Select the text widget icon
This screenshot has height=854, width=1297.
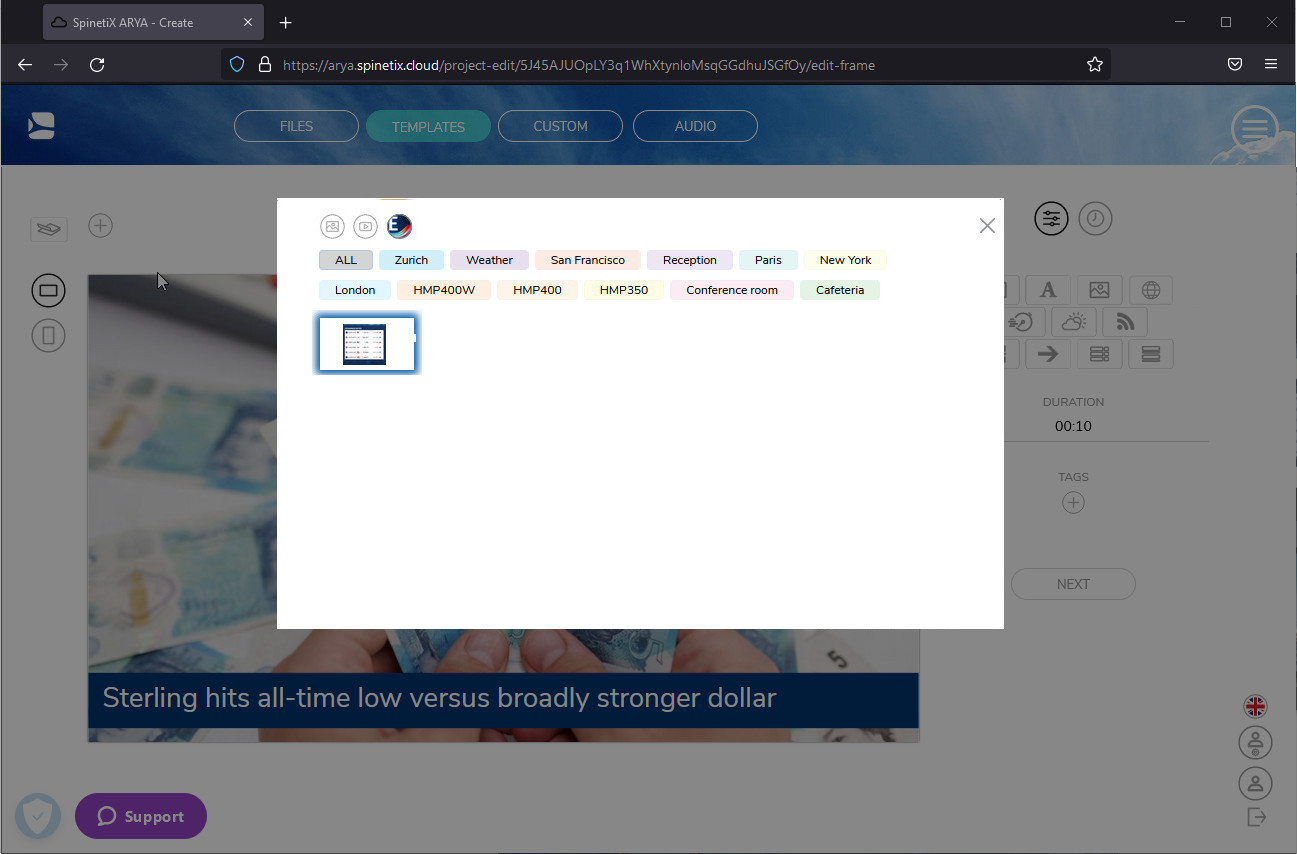coord(1048,290)
